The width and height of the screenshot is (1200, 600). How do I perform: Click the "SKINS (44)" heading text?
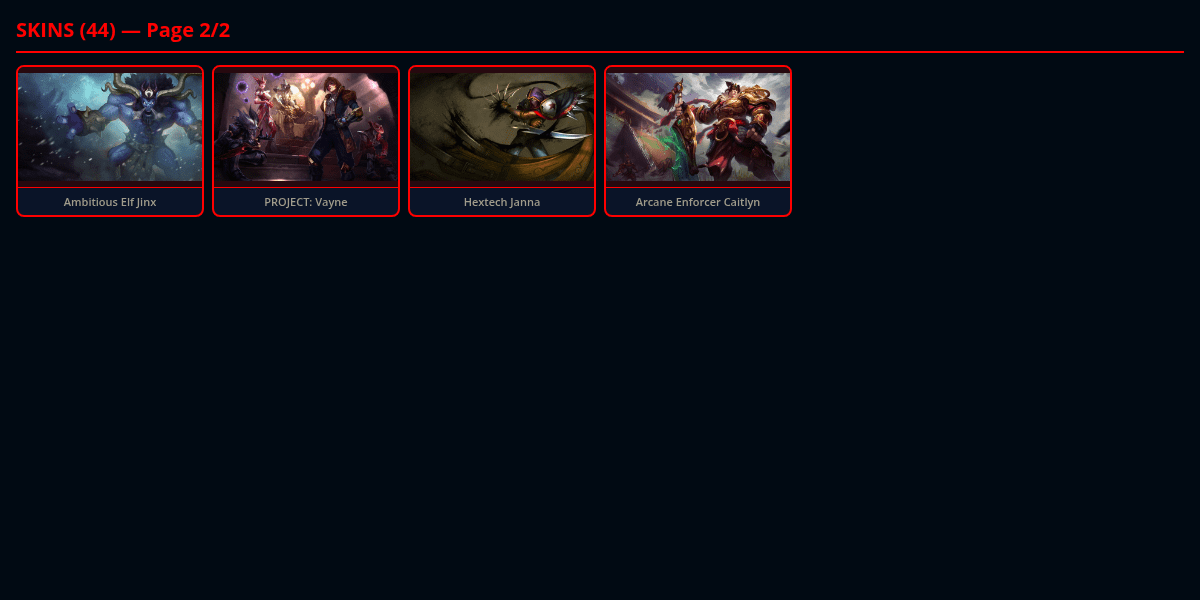tap(66, 30)
